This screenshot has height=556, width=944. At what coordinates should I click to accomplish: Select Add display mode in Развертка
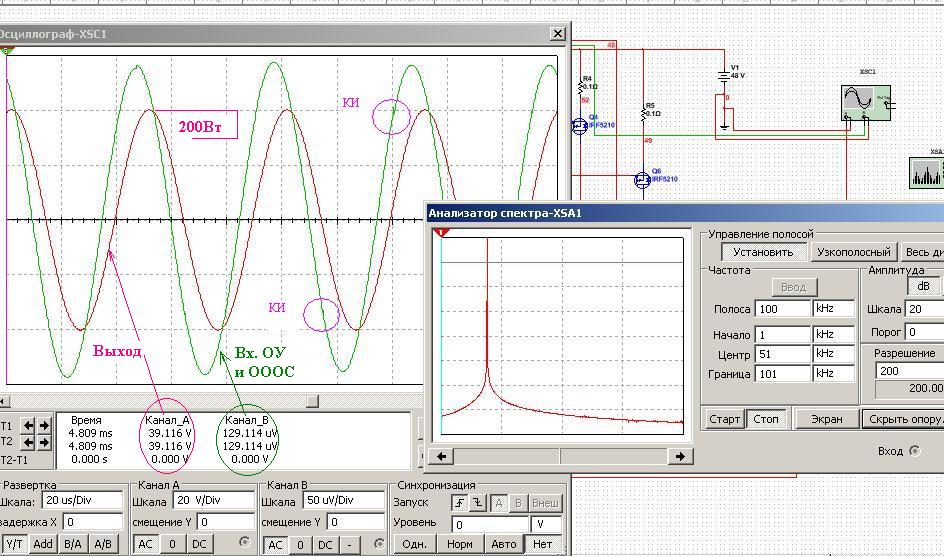[x=42, y=544]
